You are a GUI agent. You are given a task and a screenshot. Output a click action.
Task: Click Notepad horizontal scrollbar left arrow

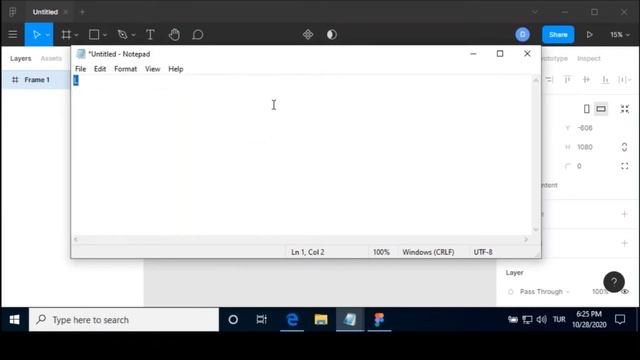click(x=76, y=240)
